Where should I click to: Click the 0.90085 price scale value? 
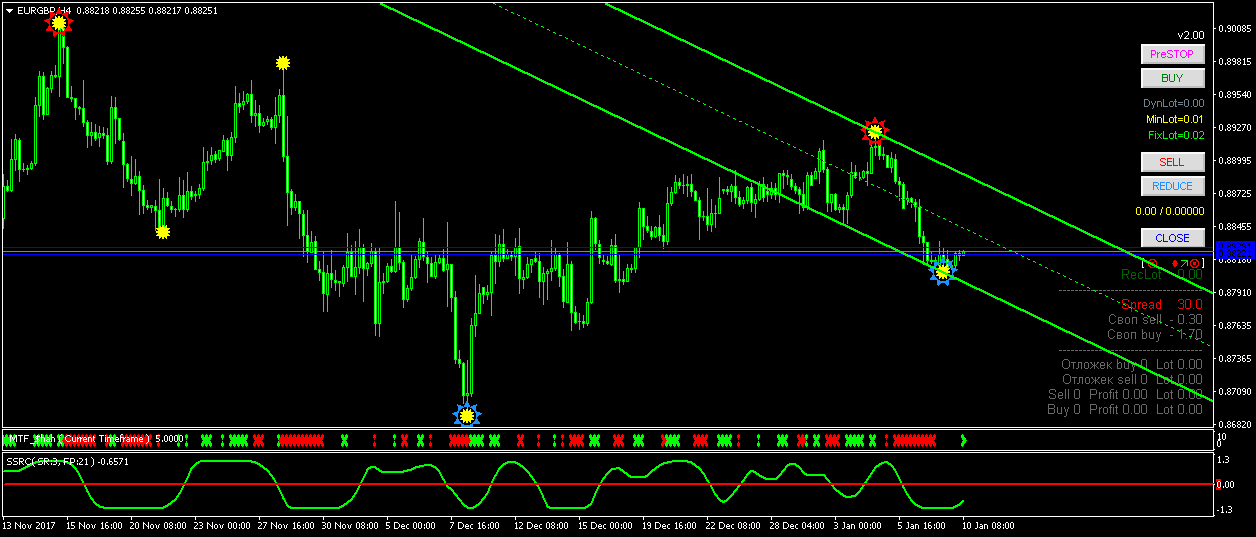tap(1235, 28)
